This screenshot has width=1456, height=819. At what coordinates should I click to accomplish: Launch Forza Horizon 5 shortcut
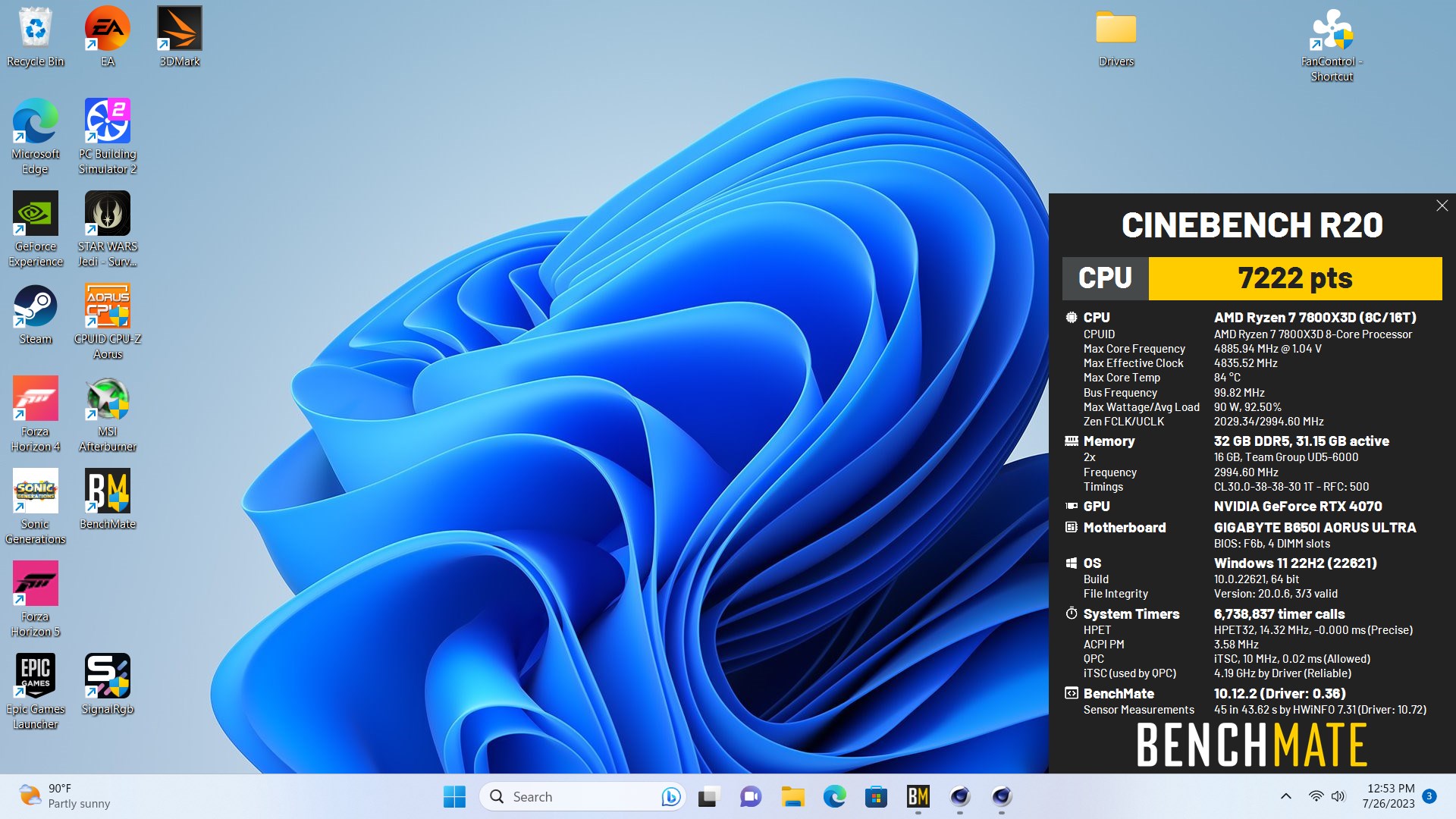click(35, 599)
